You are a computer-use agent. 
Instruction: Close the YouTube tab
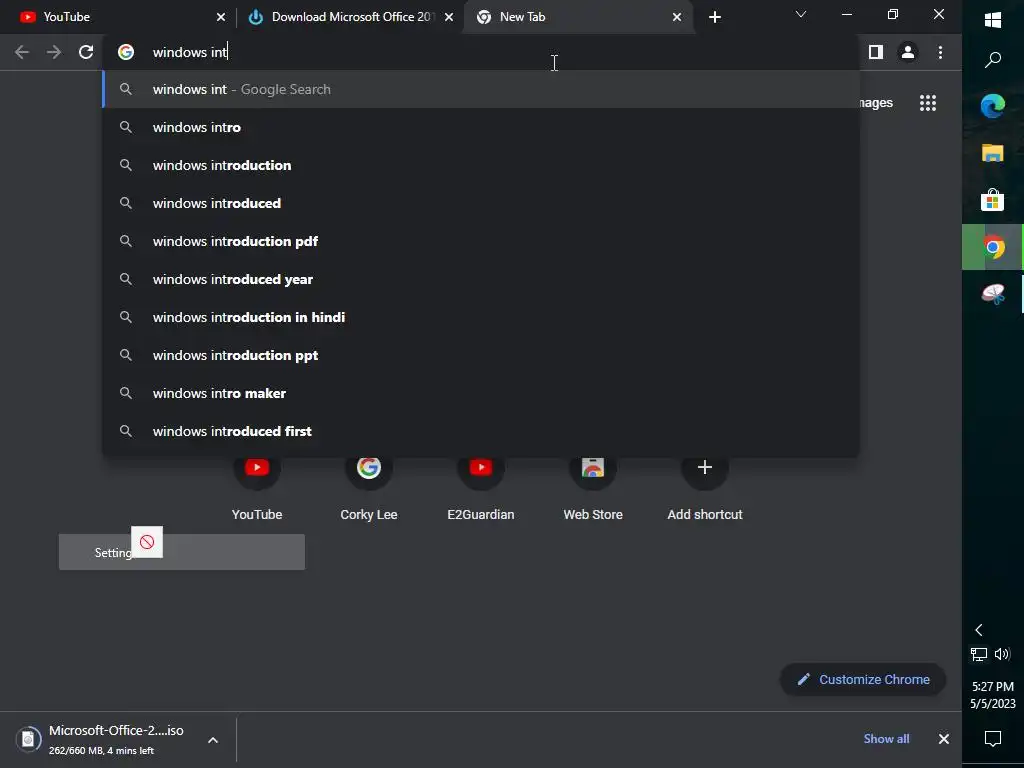coord(221,17)
